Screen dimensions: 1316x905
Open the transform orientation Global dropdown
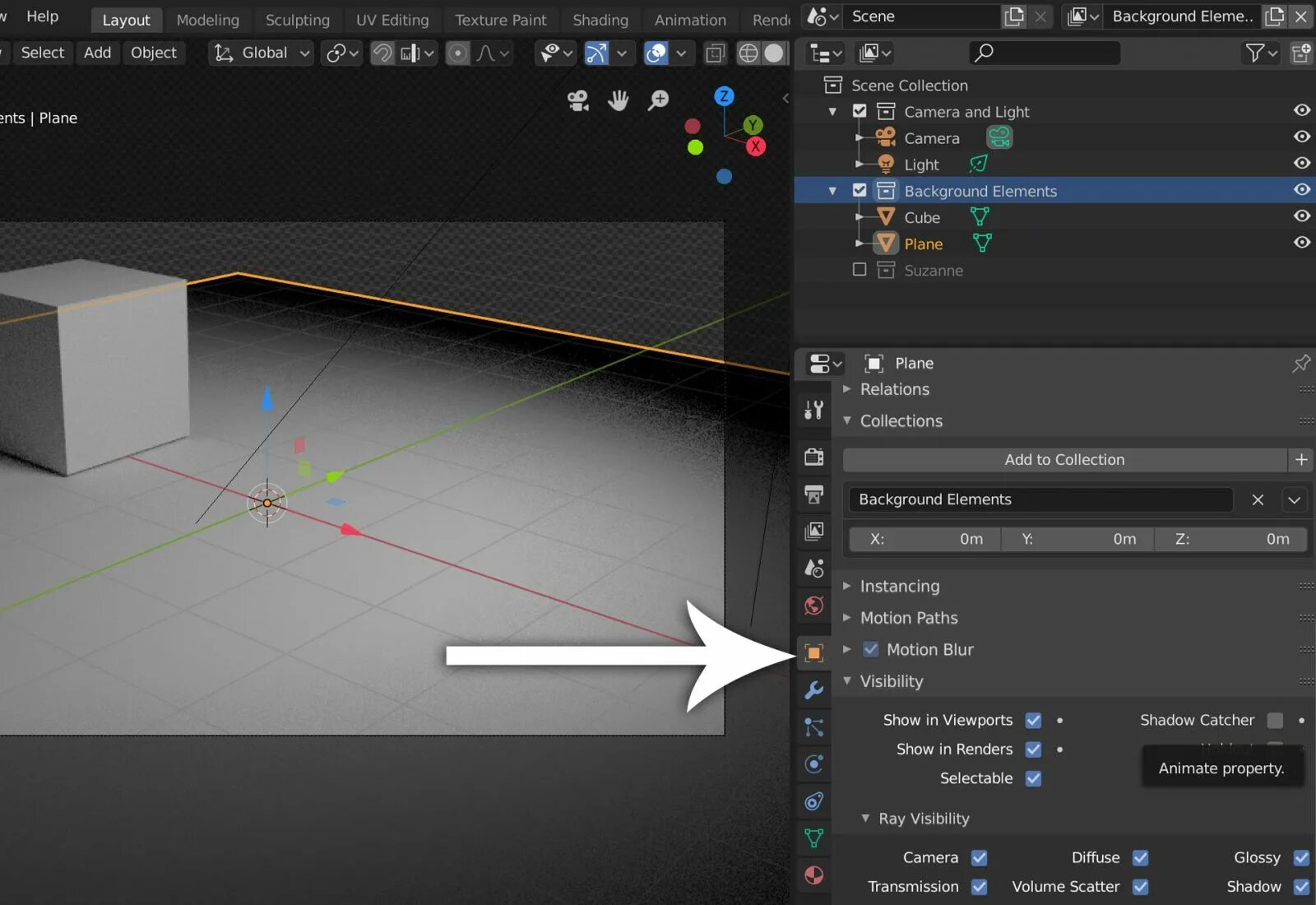coord(260,53)
